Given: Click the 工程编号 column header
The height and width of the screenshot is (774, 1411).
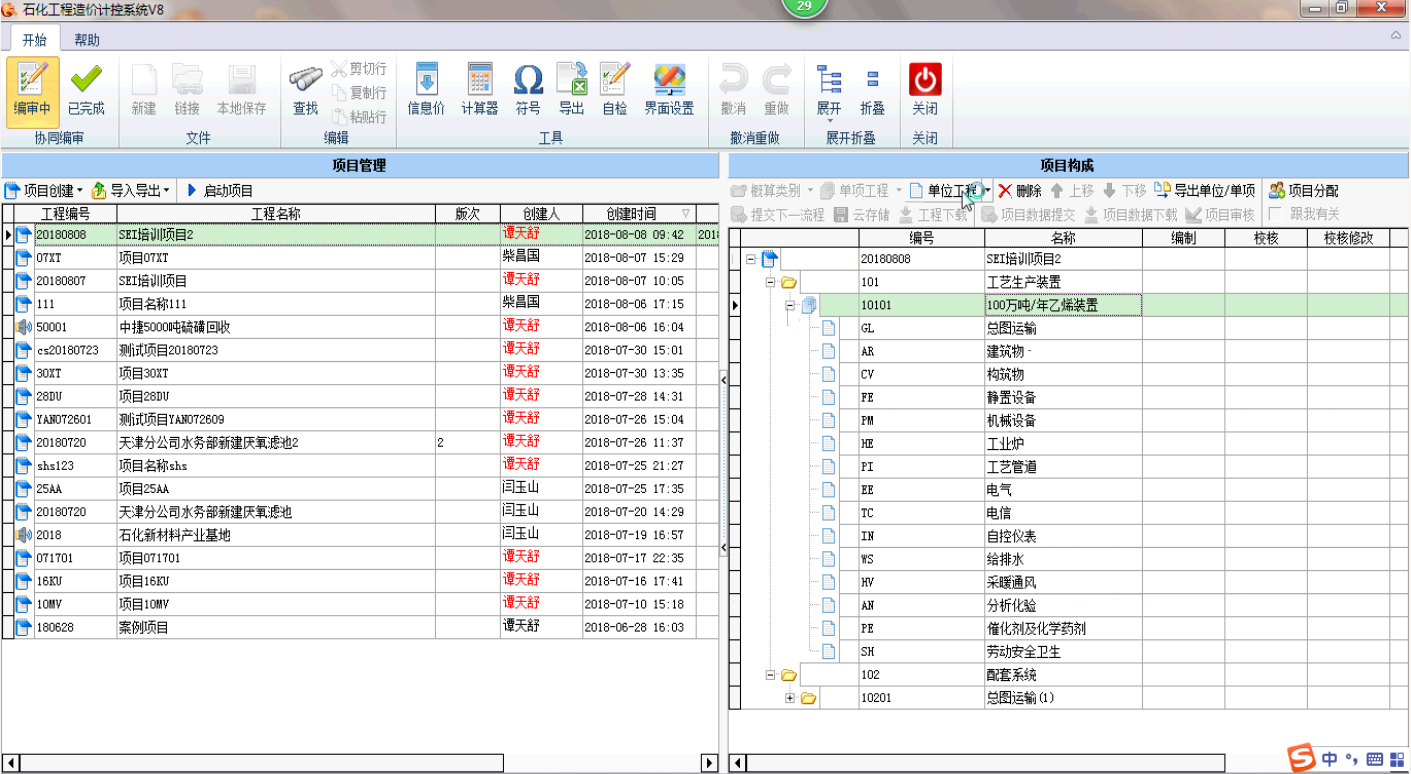Looking at the screenshot, I should click(66, 213).
